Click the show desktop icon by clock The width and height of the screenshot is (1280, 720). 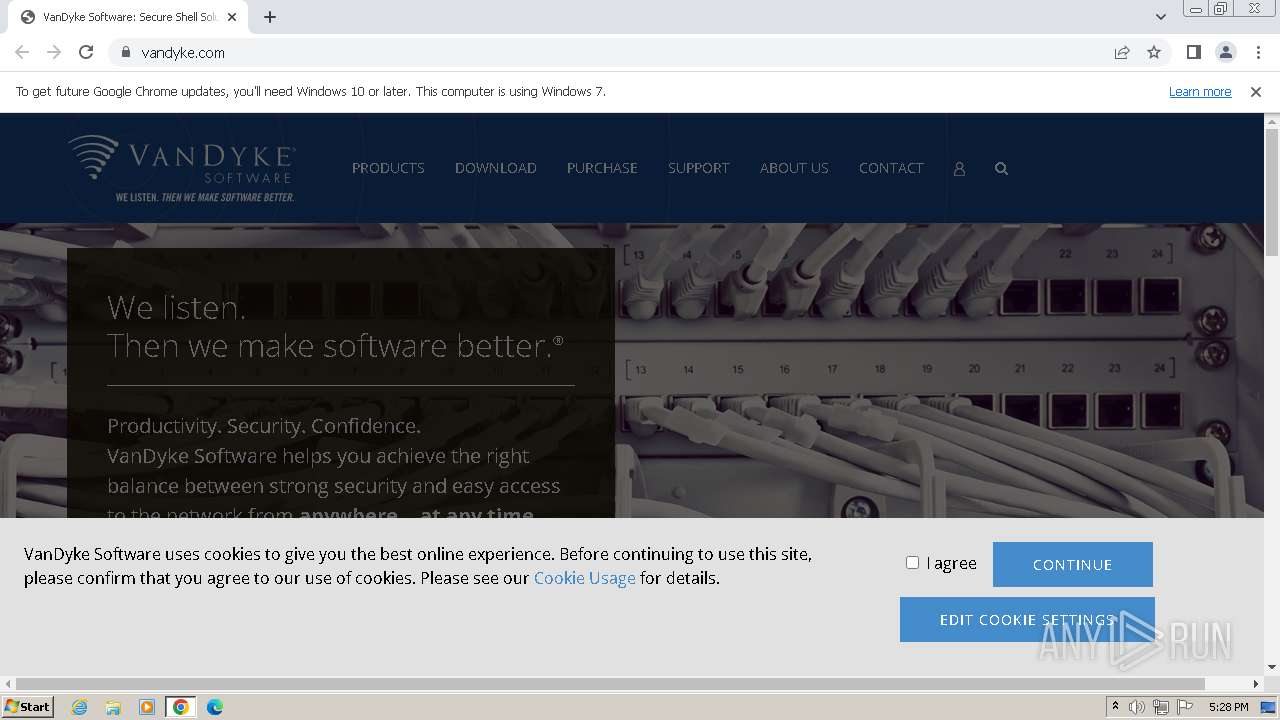pyautogui.click(x=1269, y=707)
